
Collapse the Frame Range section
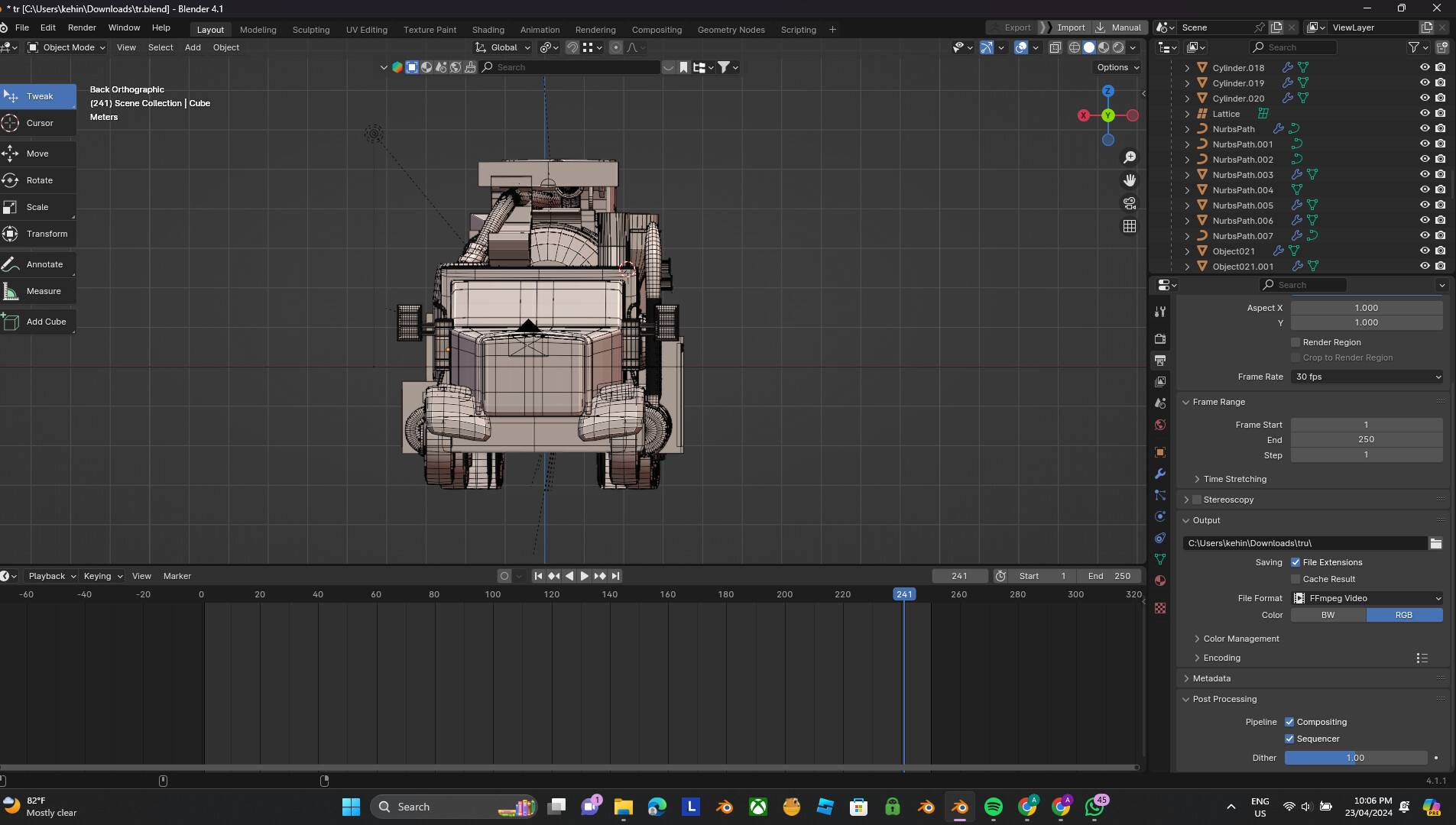[x=1185, y=402]
